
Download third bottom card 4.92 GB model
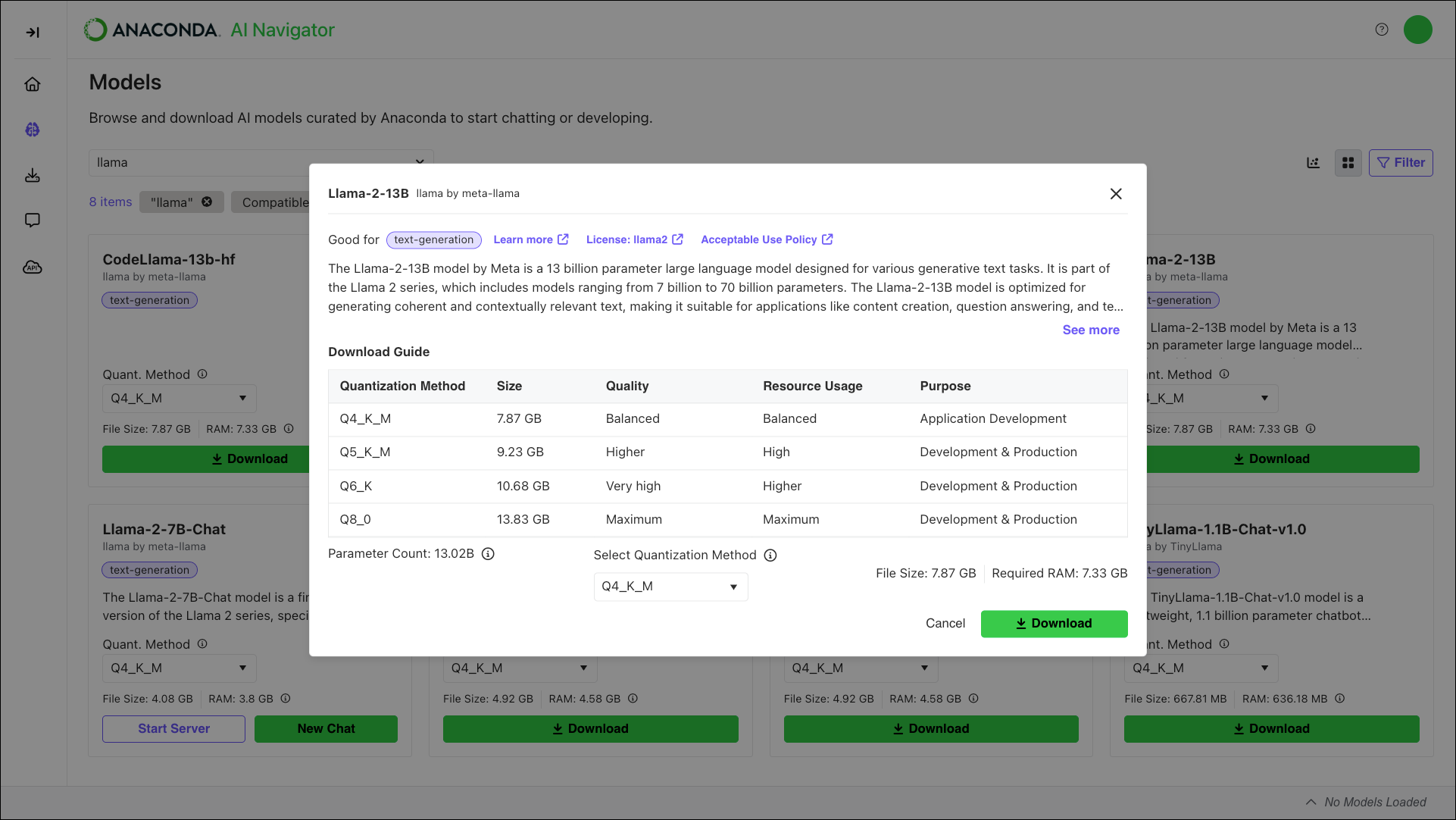coord(931,729)
